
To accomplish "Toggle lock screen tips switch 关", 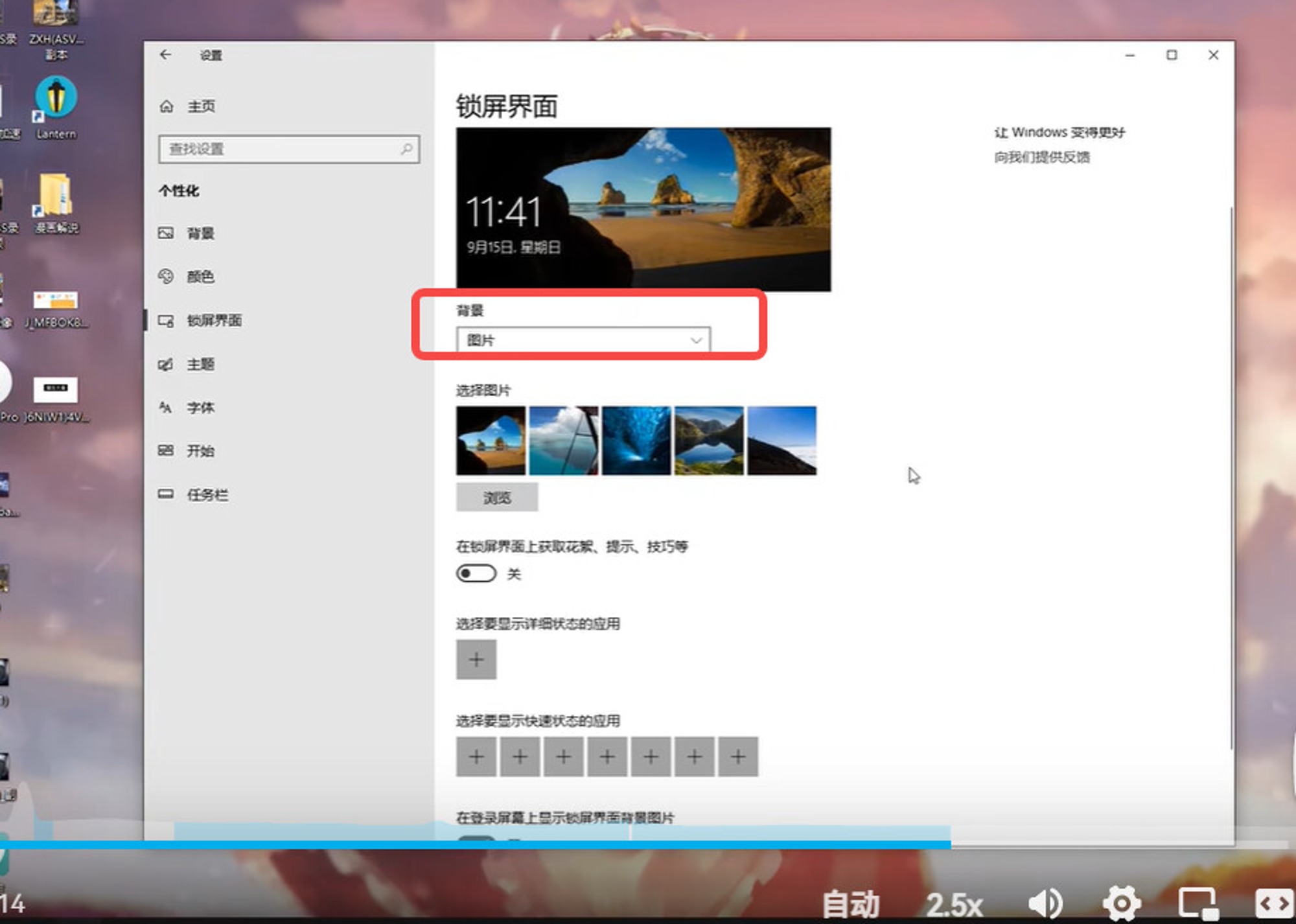I will [x=476, y=573].
